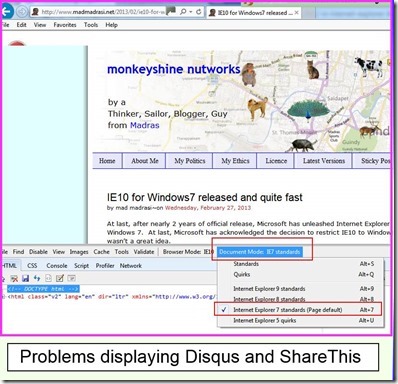The height and width of the screenshot is (384, 398).
Task: Click the Element source with style page icon
Action: coord(48,278)
